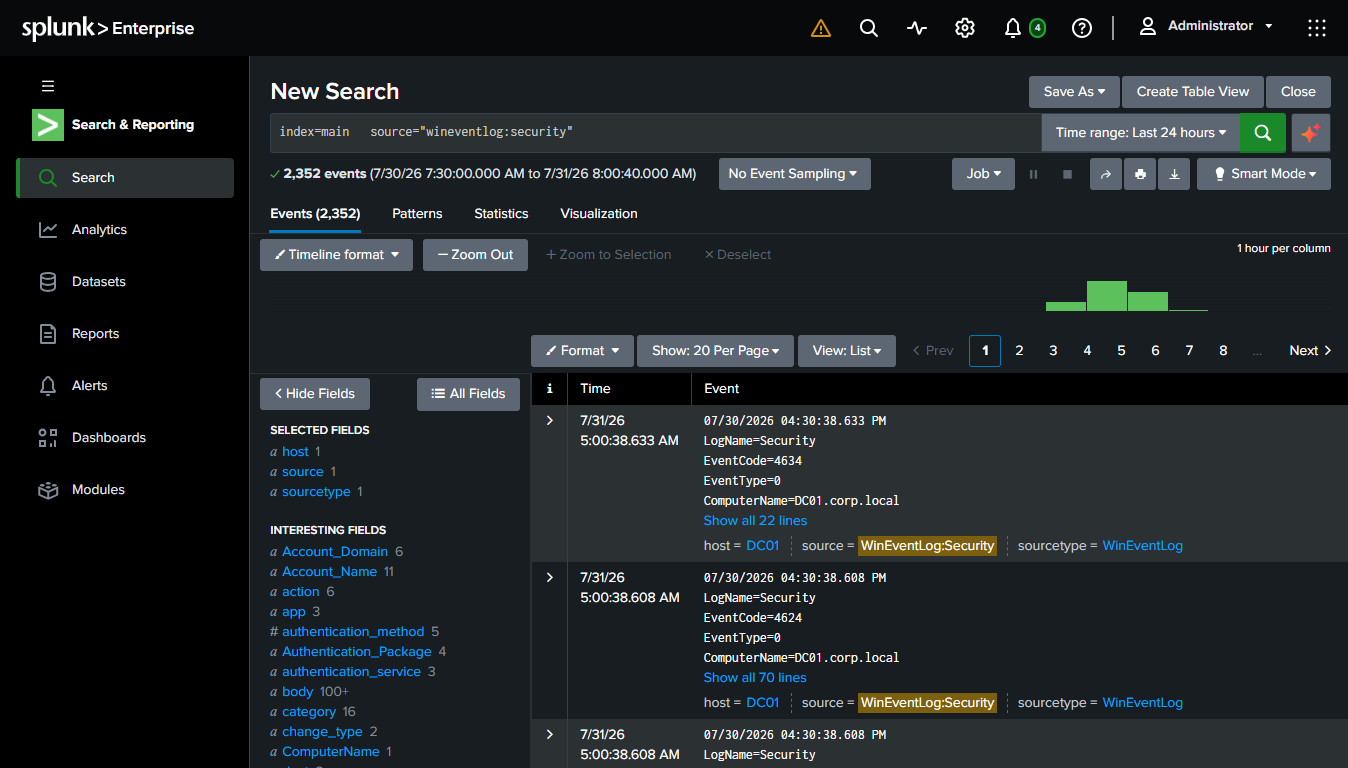The image size is (1348, 768).
Task: Click the Zoom Out timeline button
Action: (475, 255)
